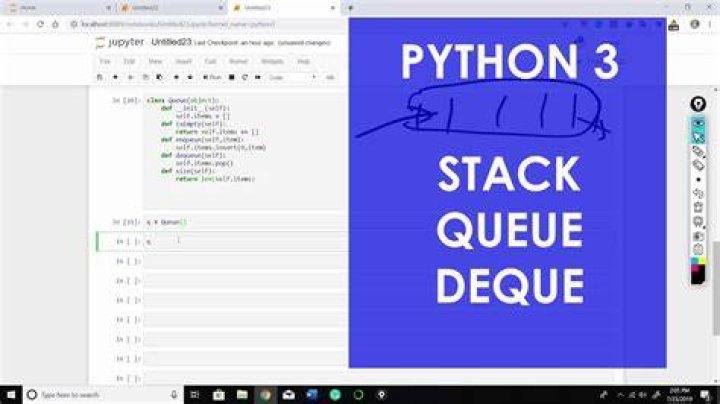This screenshot has width=720, height=404.
Task: Pick the black ink color
Action: 698,277
